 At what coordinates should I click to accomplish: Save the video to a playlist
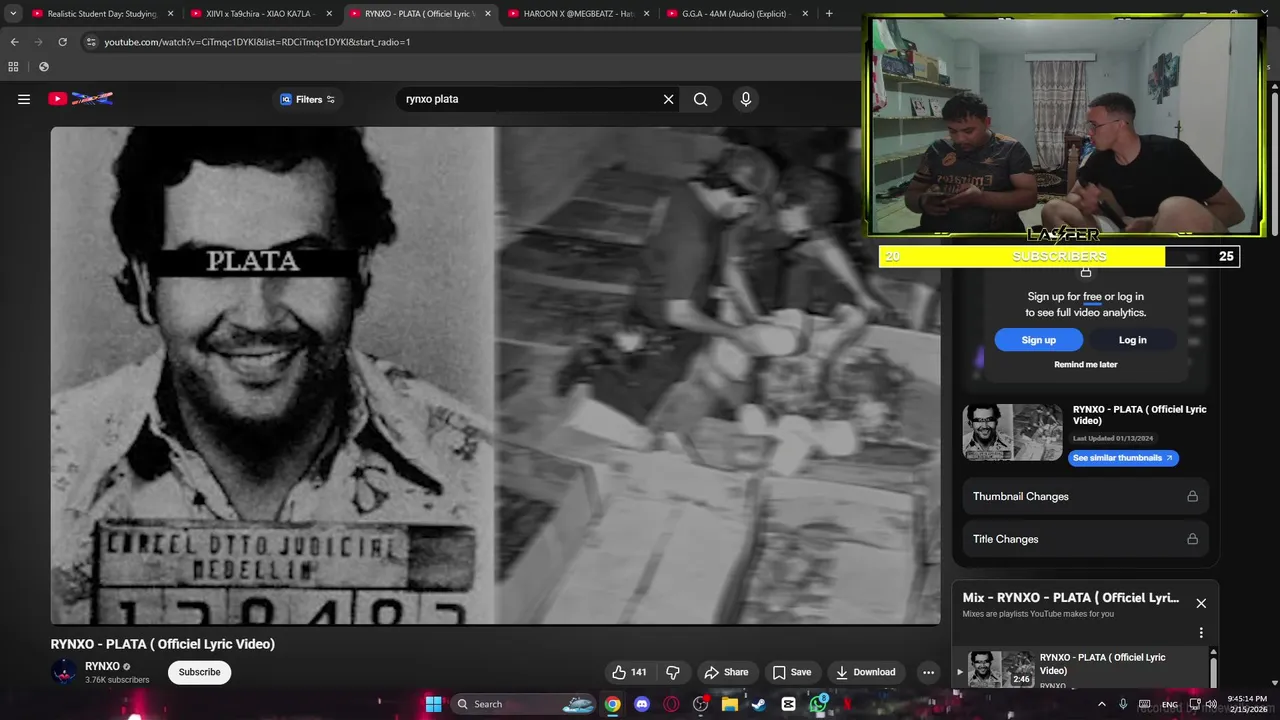coord(791,672)
